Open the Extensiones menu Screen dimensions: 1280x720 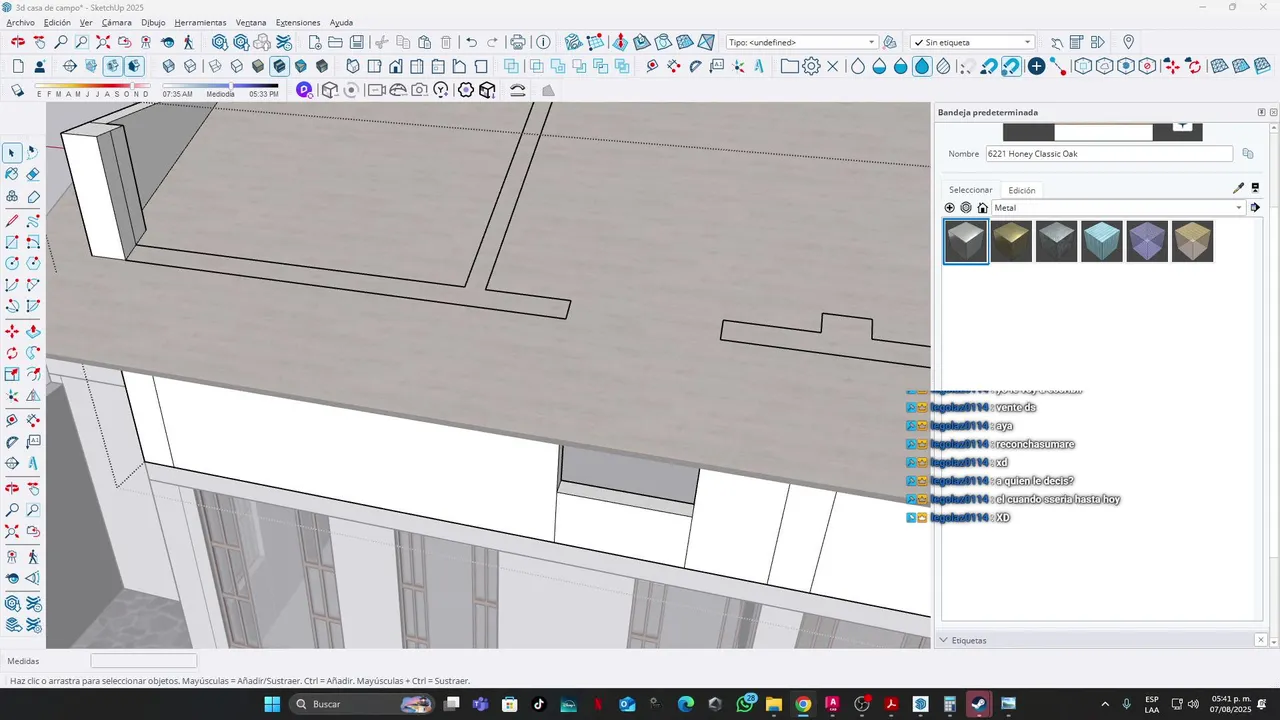point(298,22)
